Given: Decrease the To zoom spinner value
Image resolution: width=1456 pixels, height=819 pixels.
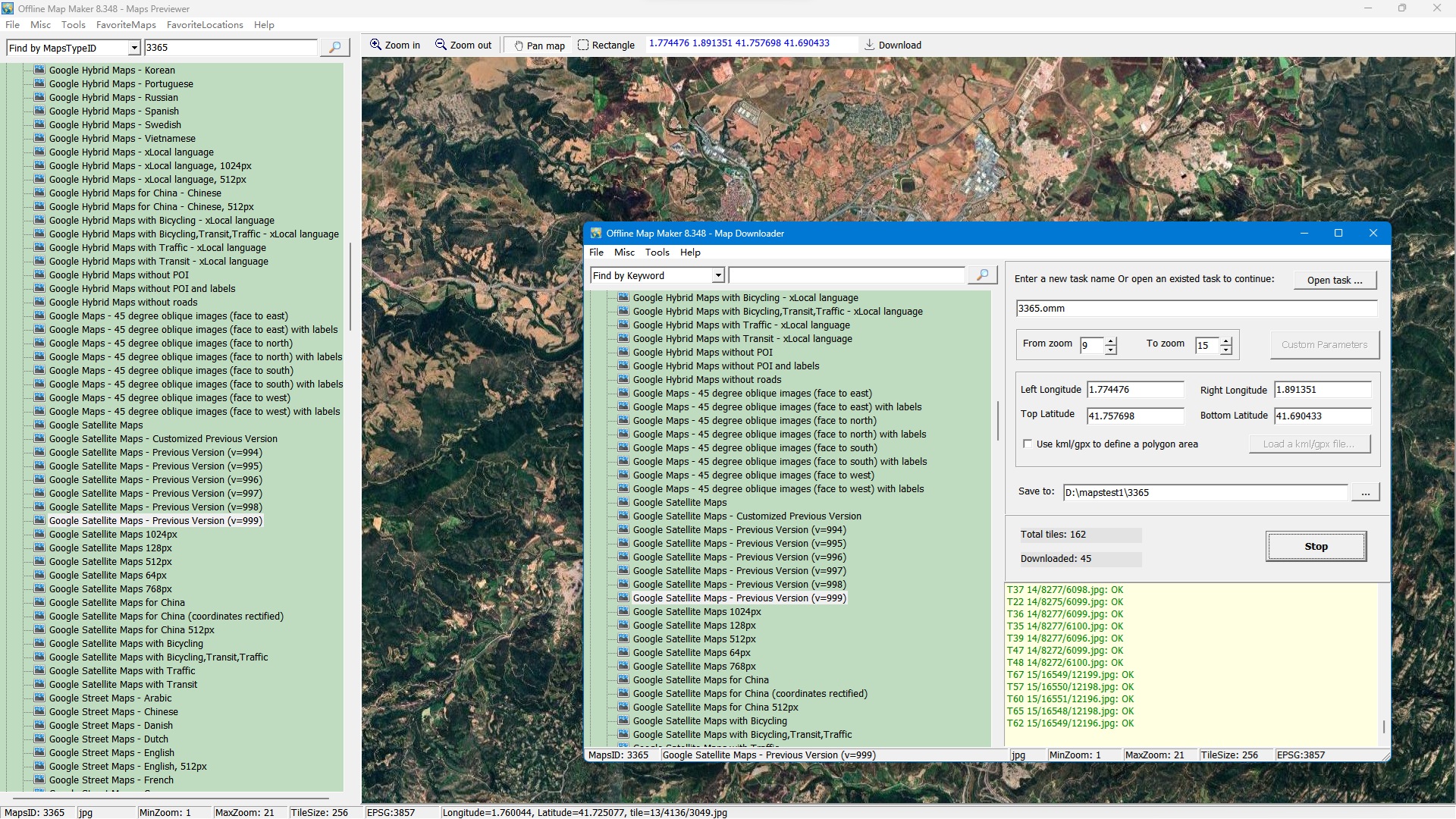Looking at the screenshot, I should point(1226,350).
